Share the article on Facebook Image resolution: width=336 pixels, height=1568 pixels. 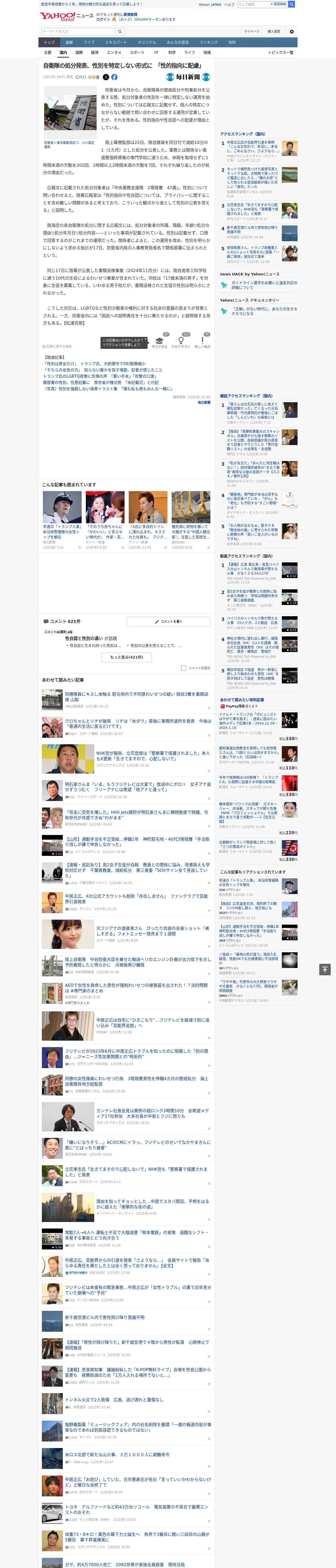(x=114, y=77)
